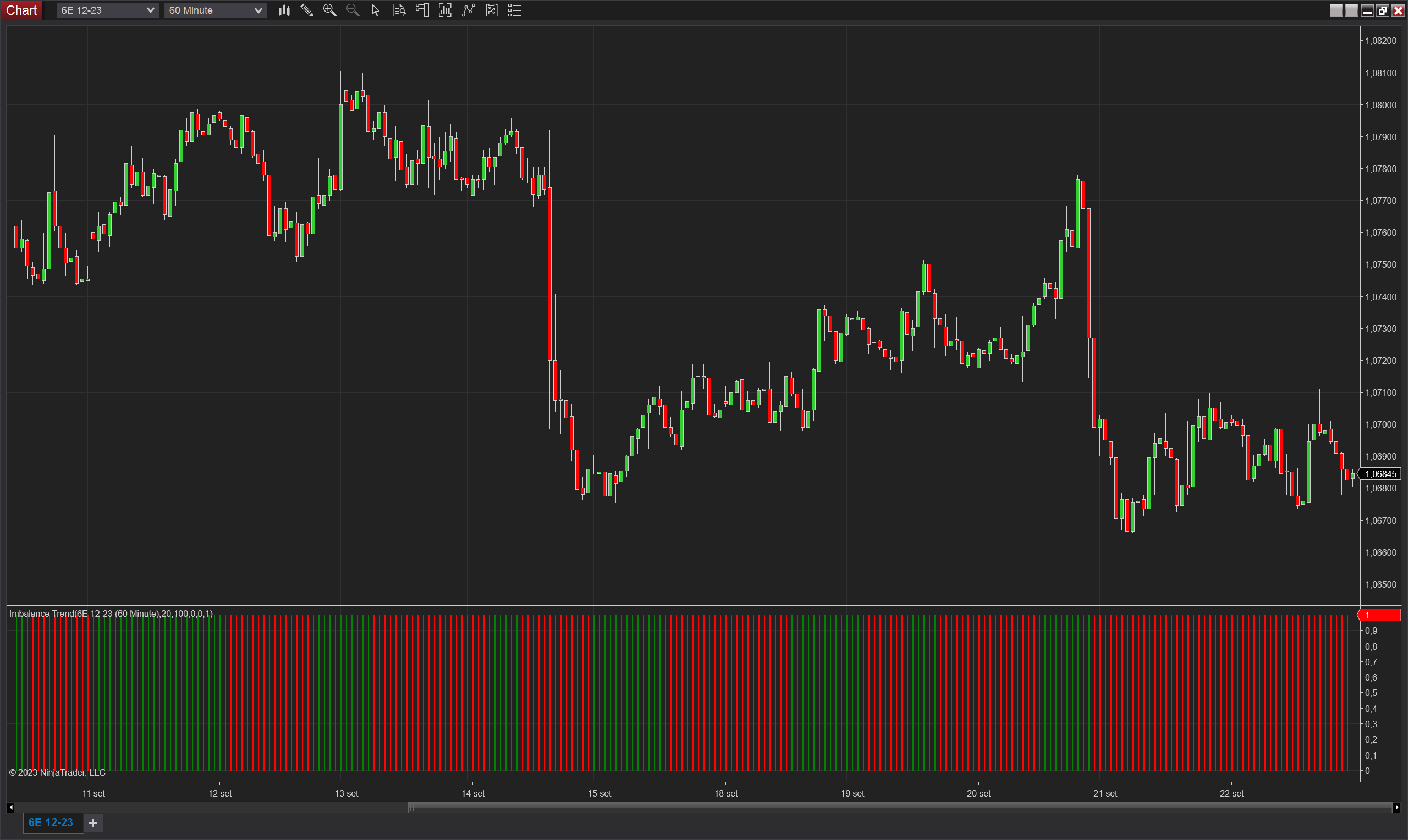
Task: Close the chart window
Action: [x=1398, y=10]
